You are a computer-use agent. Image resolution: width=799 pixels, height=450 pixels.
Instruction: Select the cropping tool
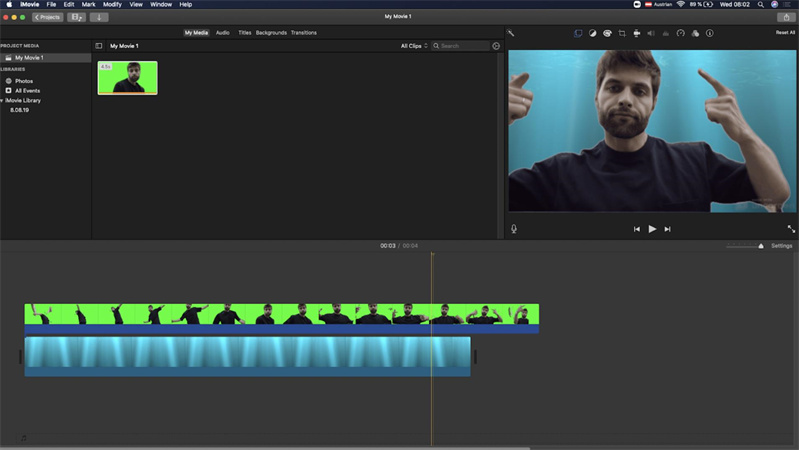pyautogui.click(x=622, y=33)
